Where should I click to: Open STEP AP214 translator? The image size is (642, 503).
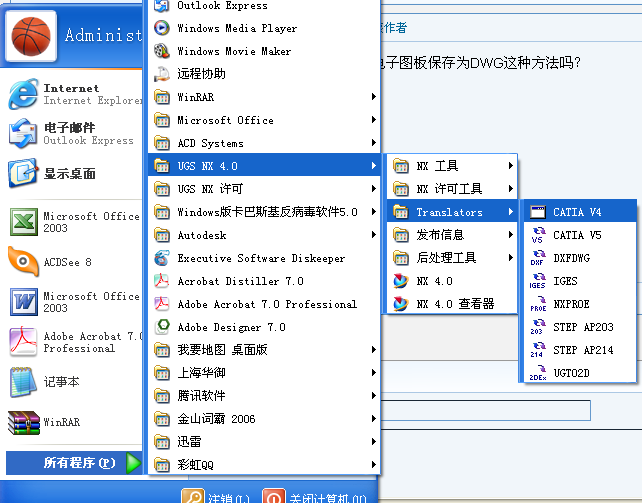(x=580, y=350)
